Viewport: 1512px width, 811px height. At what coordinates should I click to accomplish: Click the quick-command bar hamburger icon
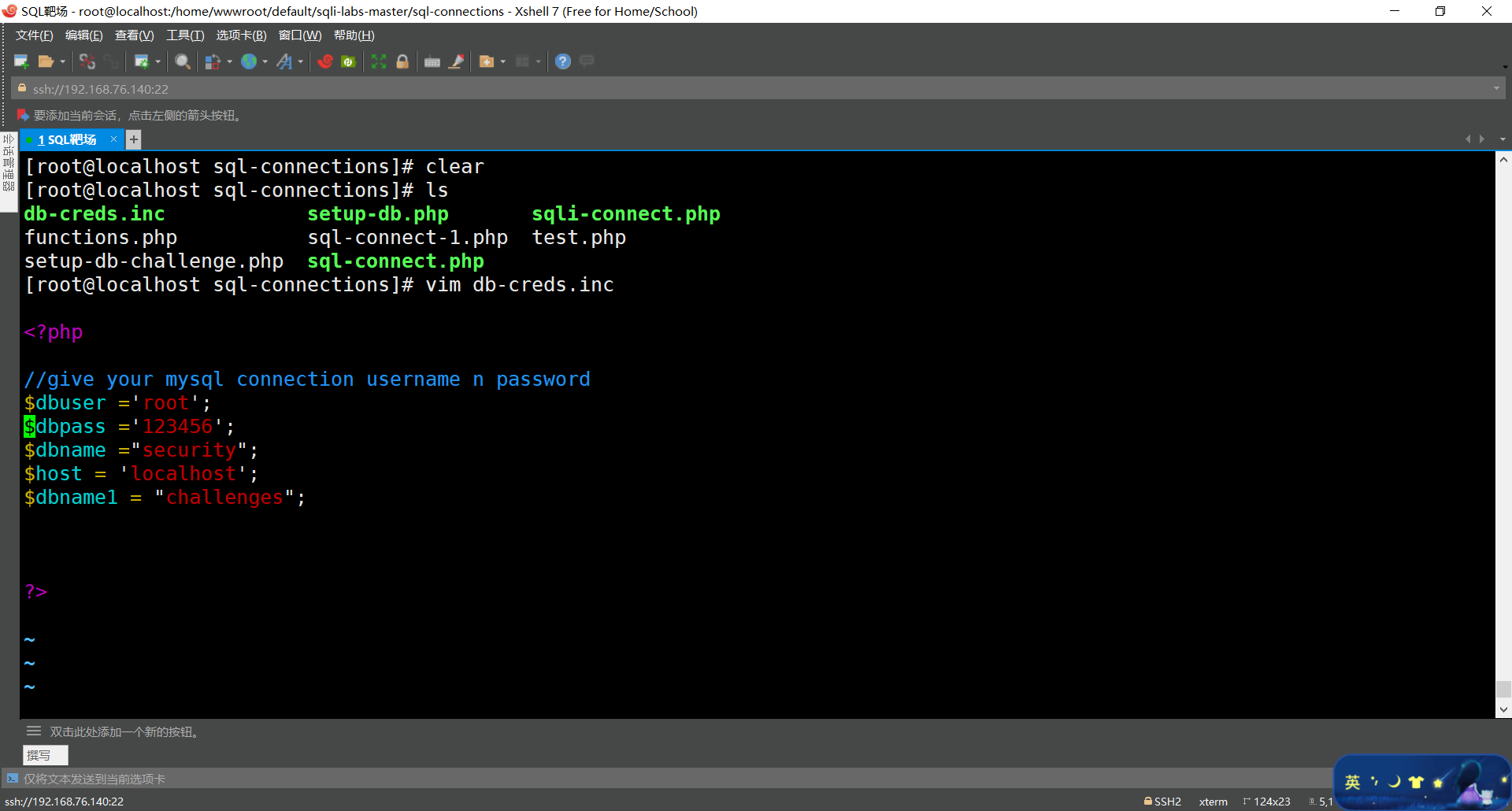pyautogui.click(x=34, y=731)
